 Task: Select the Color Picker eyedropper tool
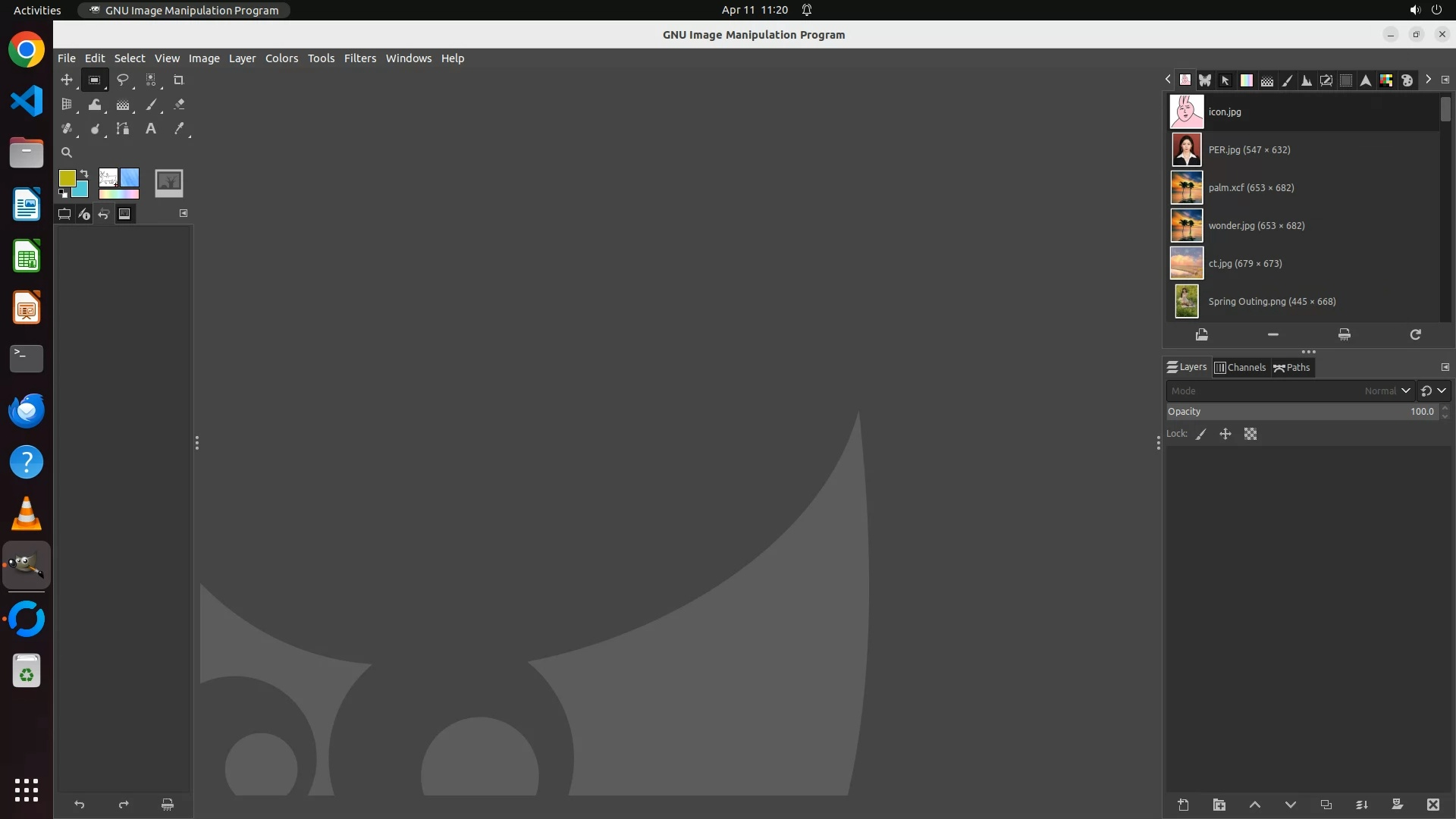click(179, 129)
